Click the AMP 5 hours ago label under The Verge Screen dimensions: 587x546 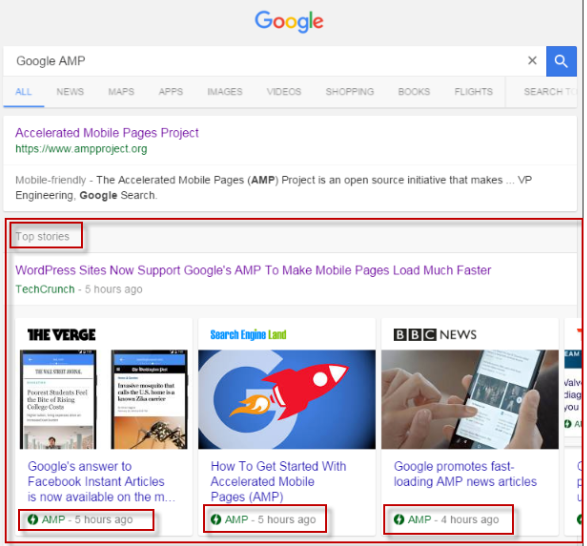click(x=80, y=519)
